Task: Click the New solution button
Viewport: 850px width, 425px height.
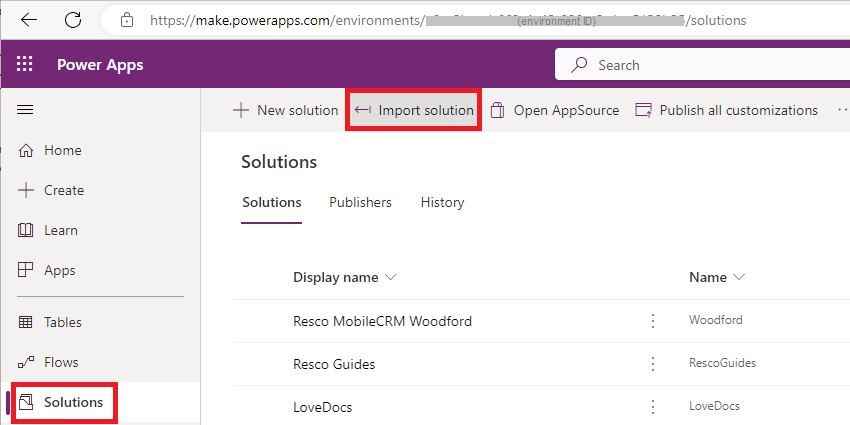Action: (286, 110)
